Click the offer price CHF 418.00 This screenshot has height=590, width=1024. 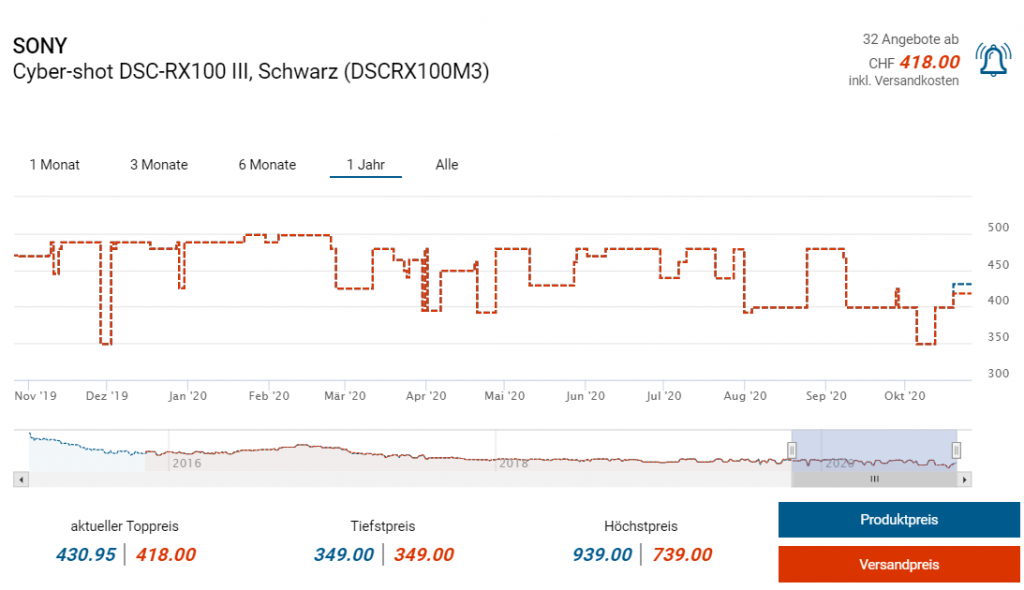click(x=914, y=63)
